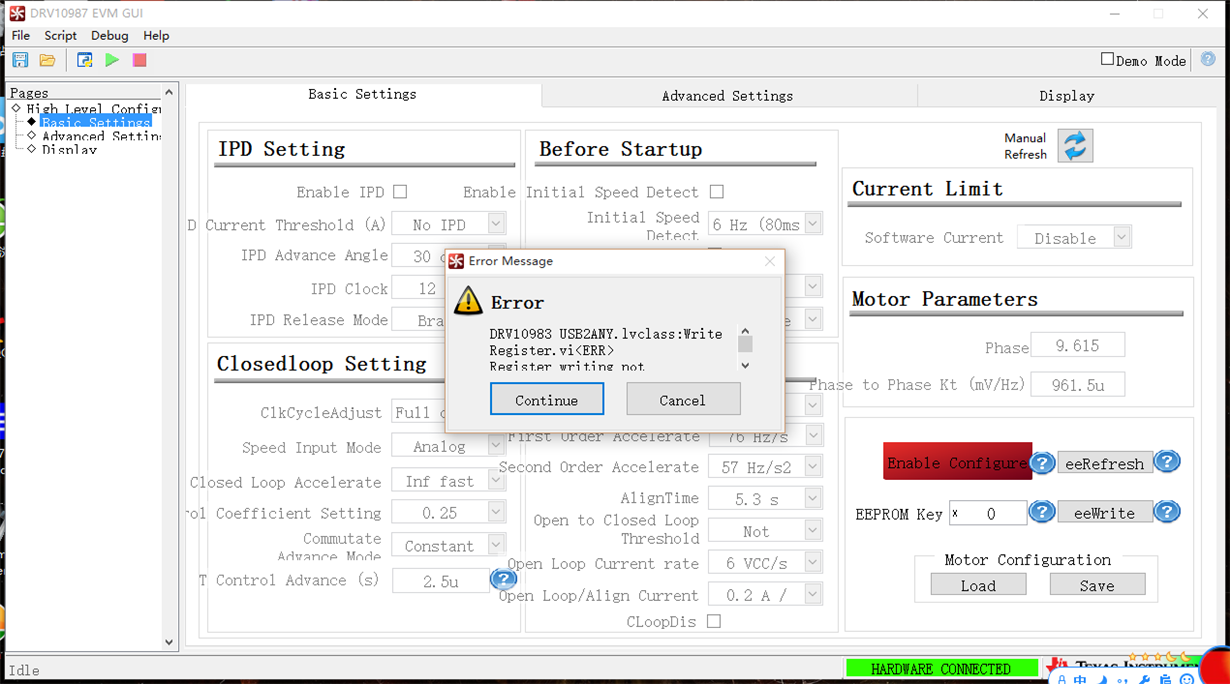Click the EEPROM Key input field

[x=988, y=513]
